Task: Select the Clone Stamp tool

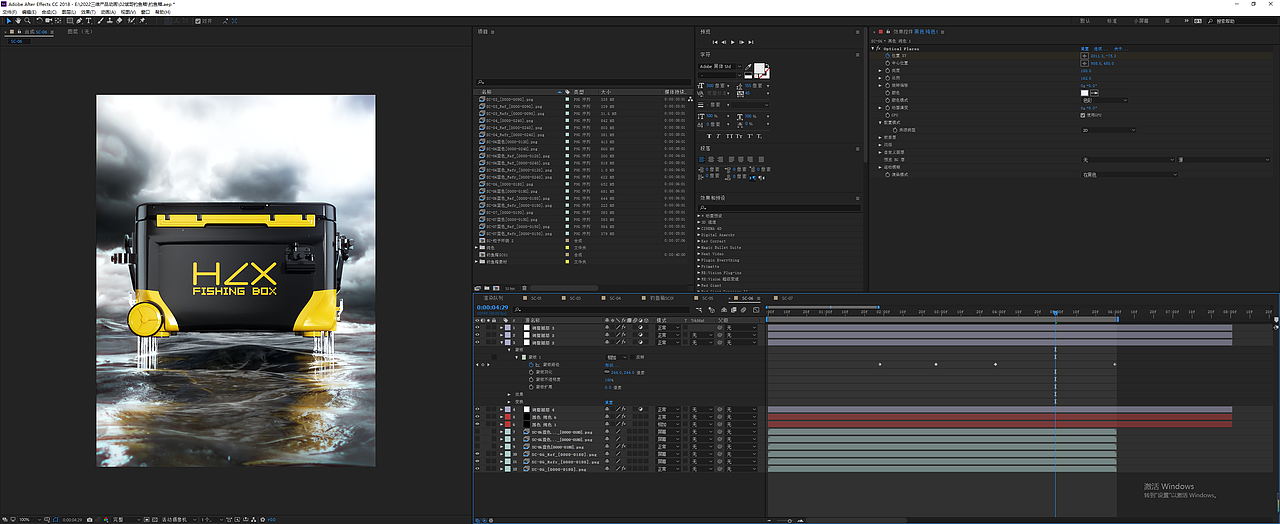Action: pyautogui.click(x=109, y=21)
